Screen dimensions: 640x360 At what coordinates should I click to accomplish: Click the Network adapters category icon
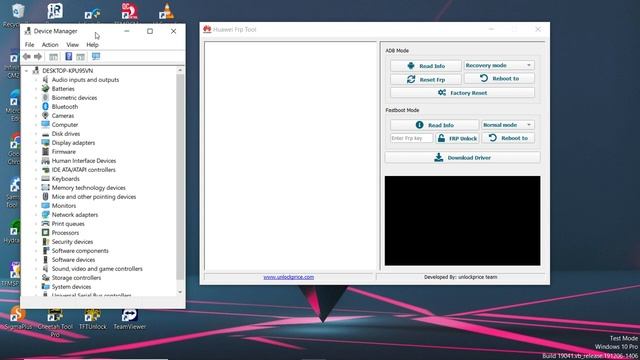point(45,215)
